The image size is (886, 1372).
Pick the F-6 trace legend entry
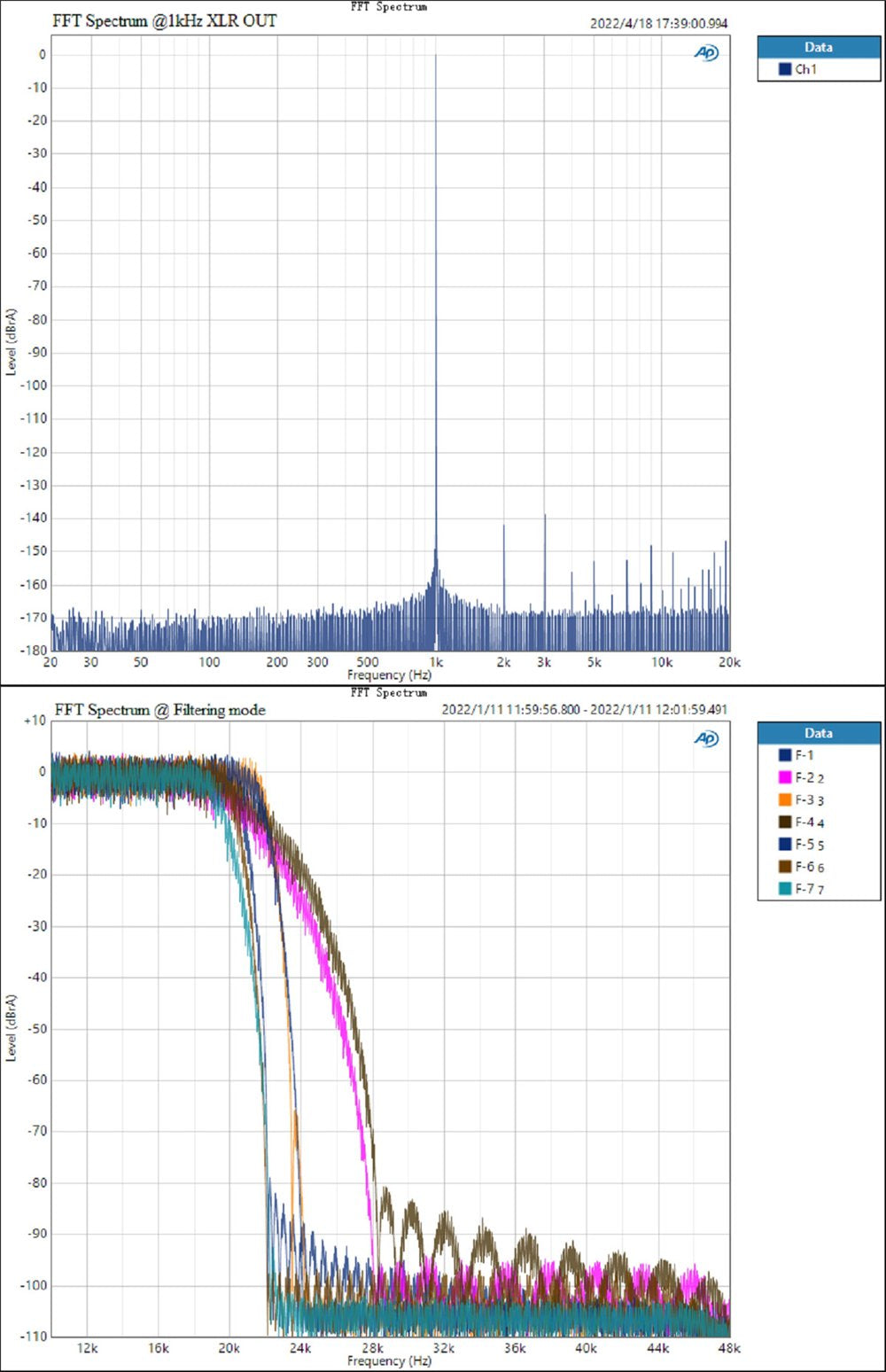[x=804, y=867]
